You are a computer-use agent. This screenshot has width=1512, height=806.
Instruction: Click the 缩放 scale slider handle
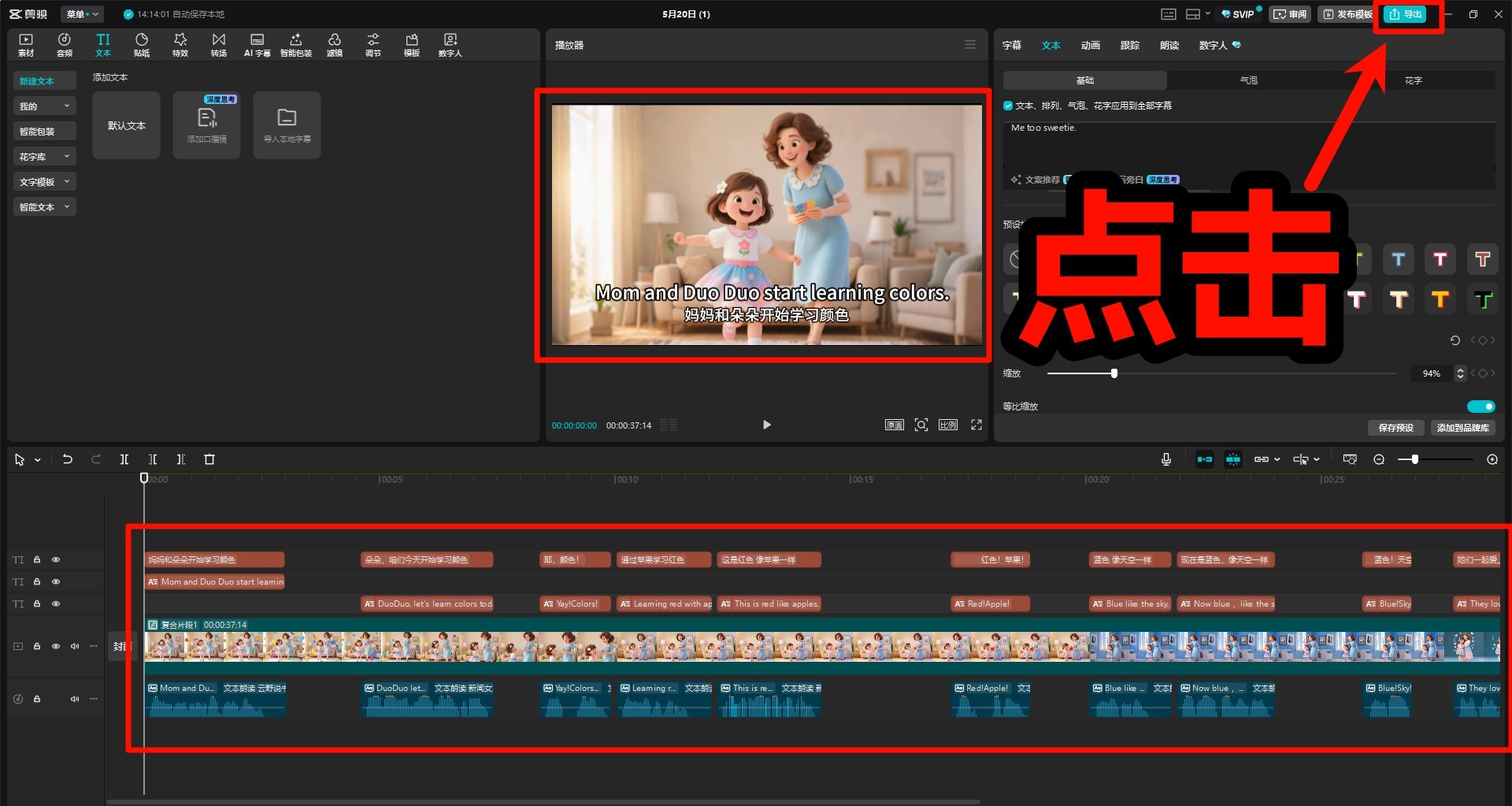pyautogui.click(x=1114, y=373)
